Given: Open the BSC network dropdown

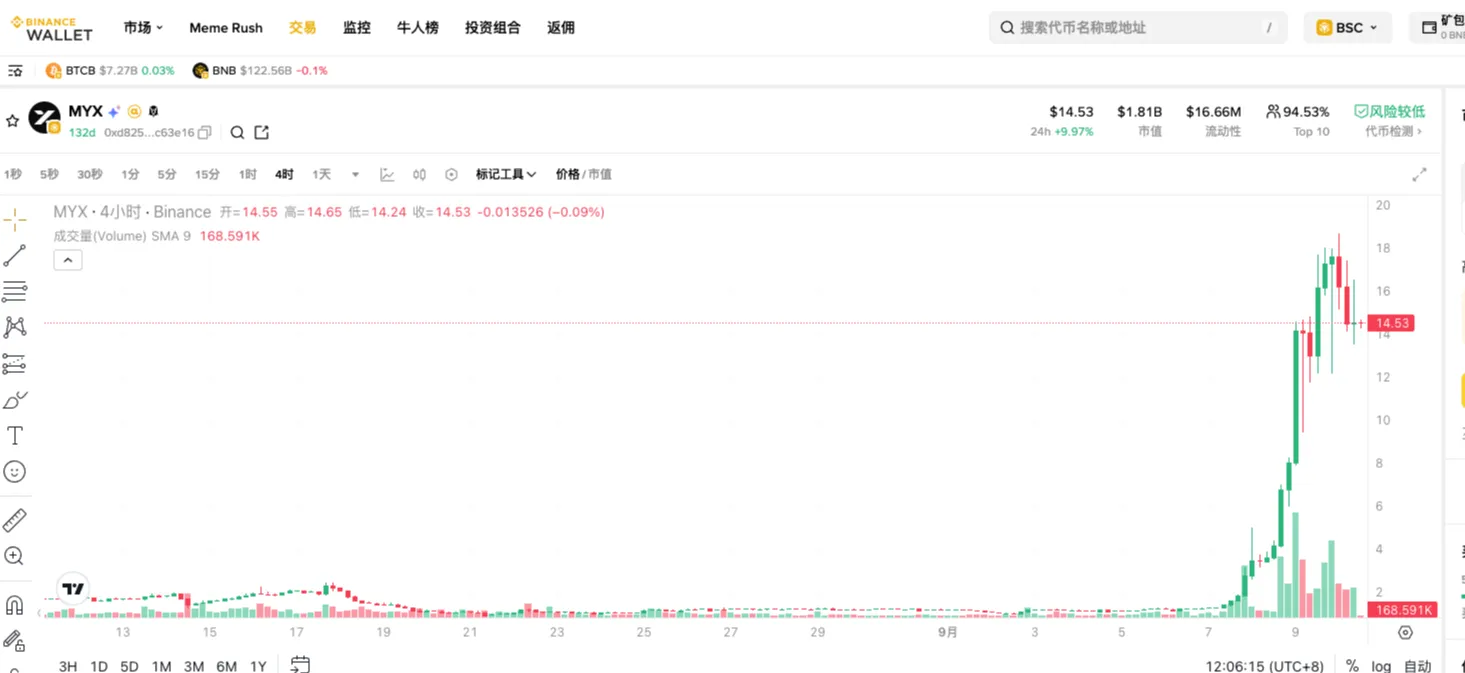Looking at the screenshot, I should pos(1348,28).
